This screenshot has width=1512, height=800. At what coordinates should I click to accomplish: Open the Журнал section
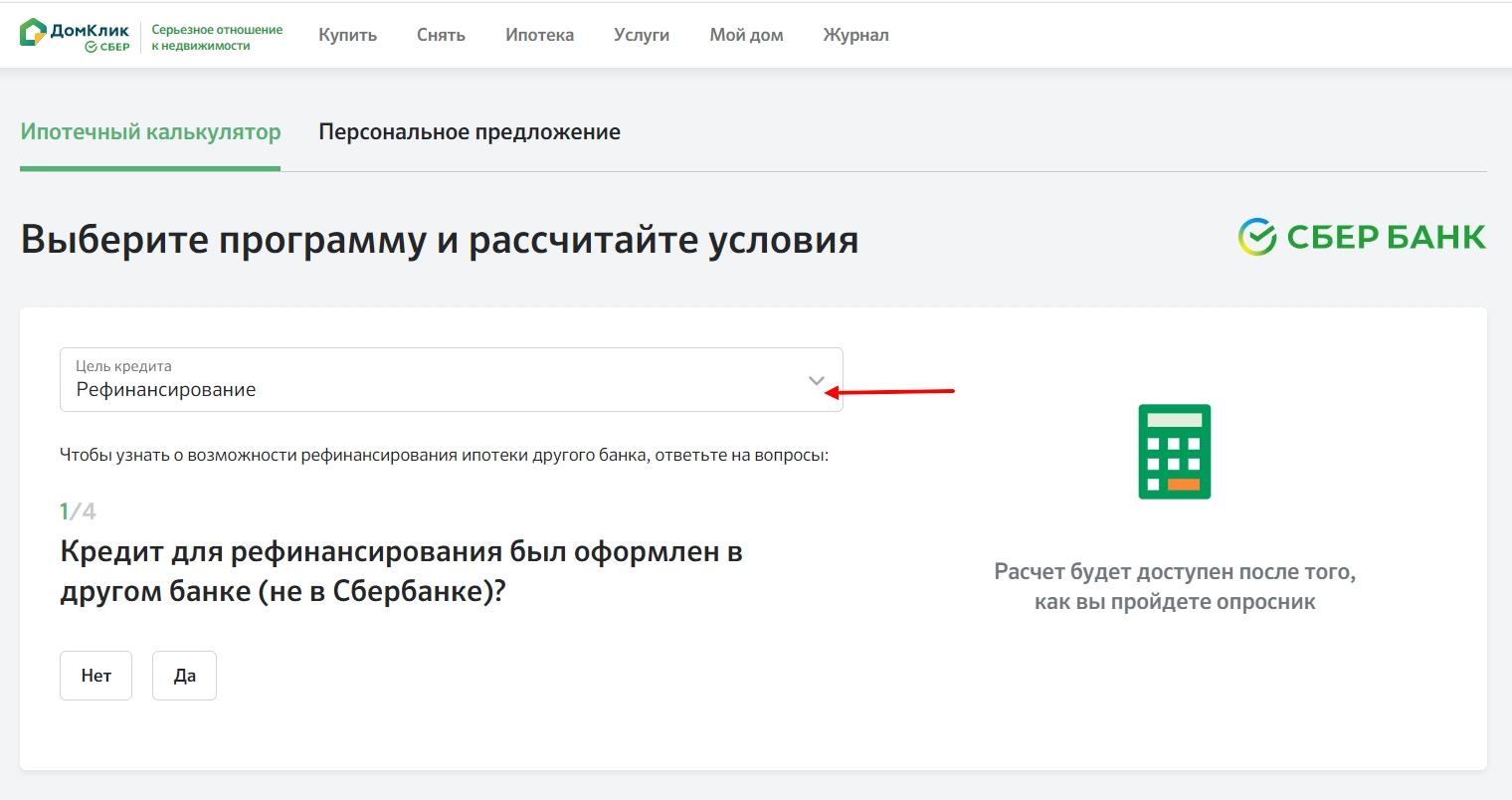point(855,35)
